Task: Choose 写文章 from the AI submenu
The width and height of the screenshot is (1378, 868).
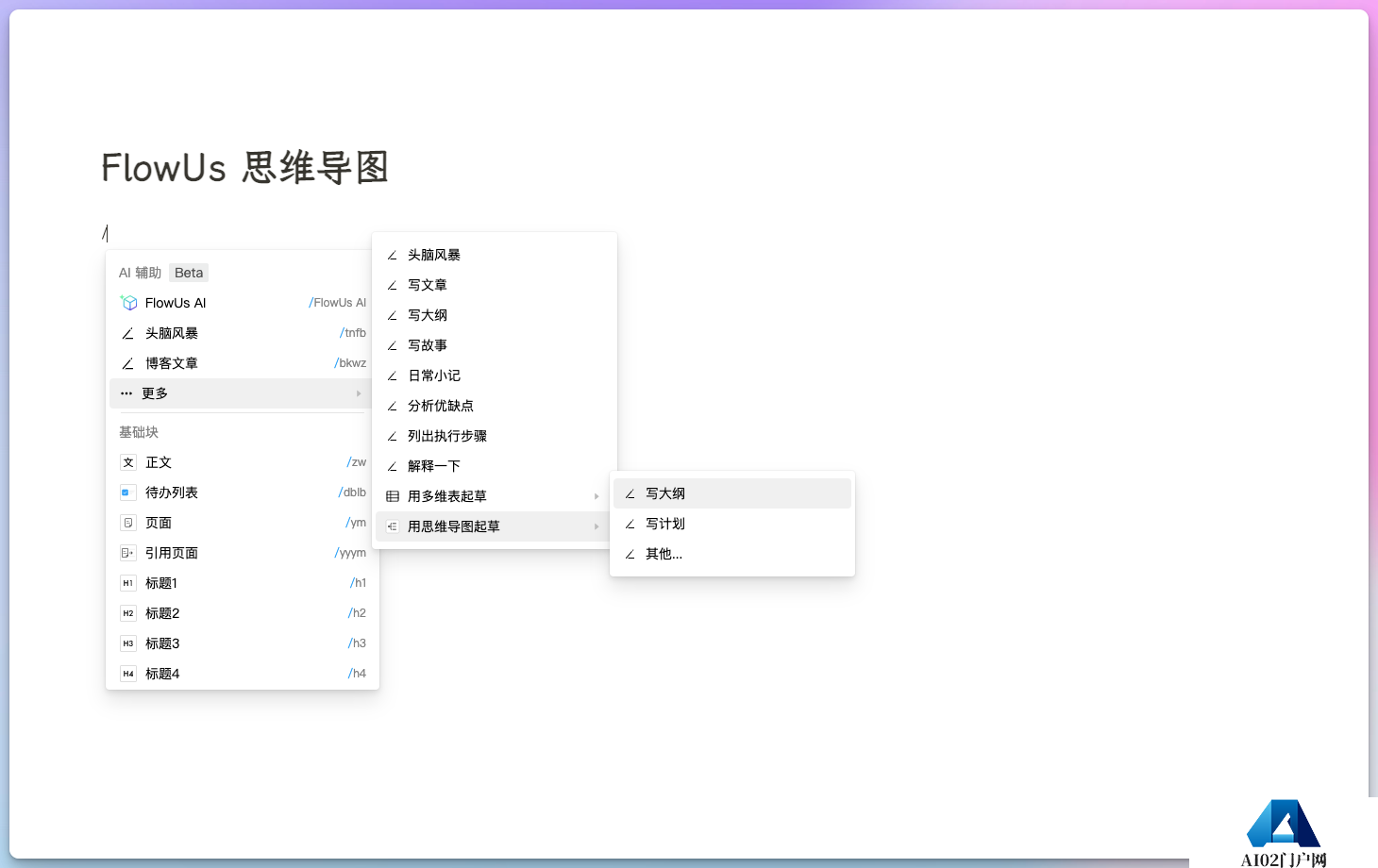Action: point(495,285)
